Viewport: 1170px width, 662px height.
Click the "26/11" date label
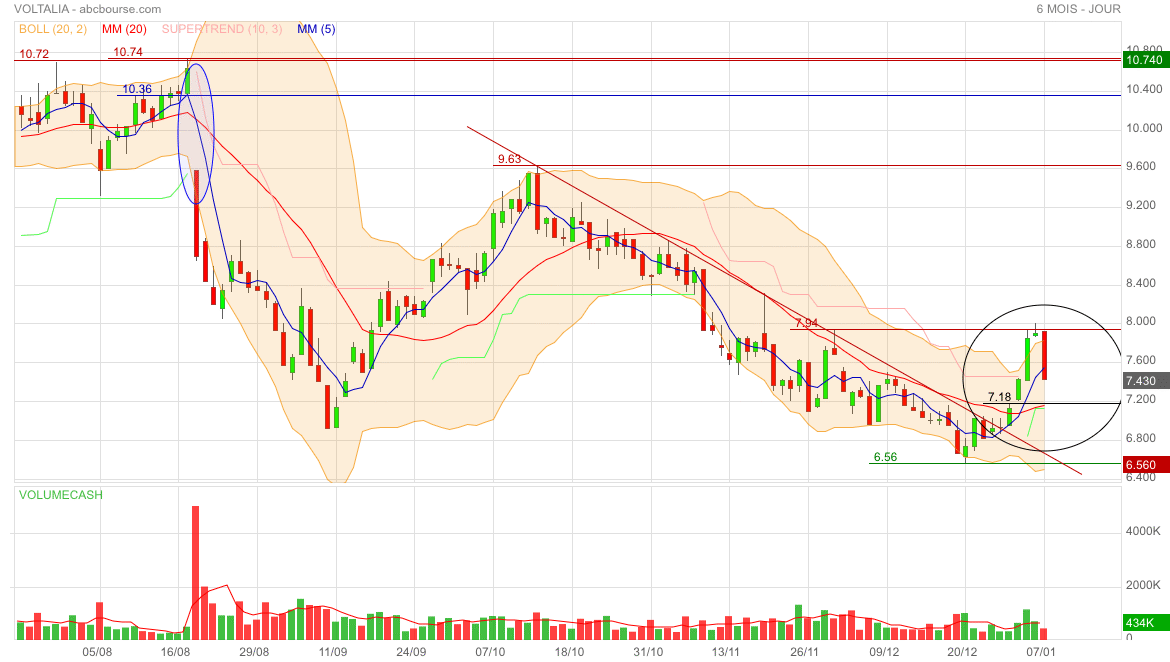804,652
